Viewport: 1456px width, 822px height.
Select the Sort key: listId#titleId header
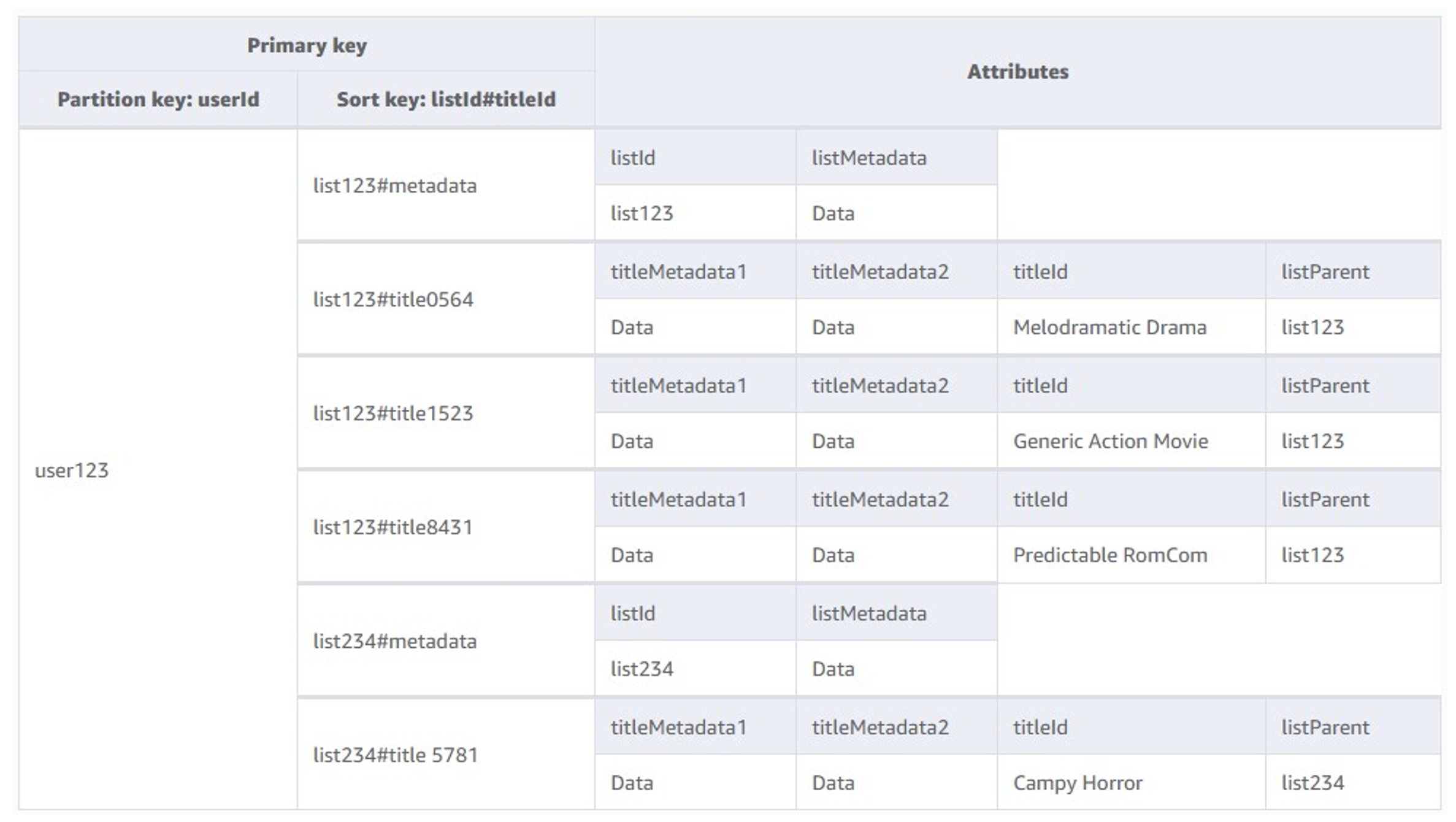(446, 99)
